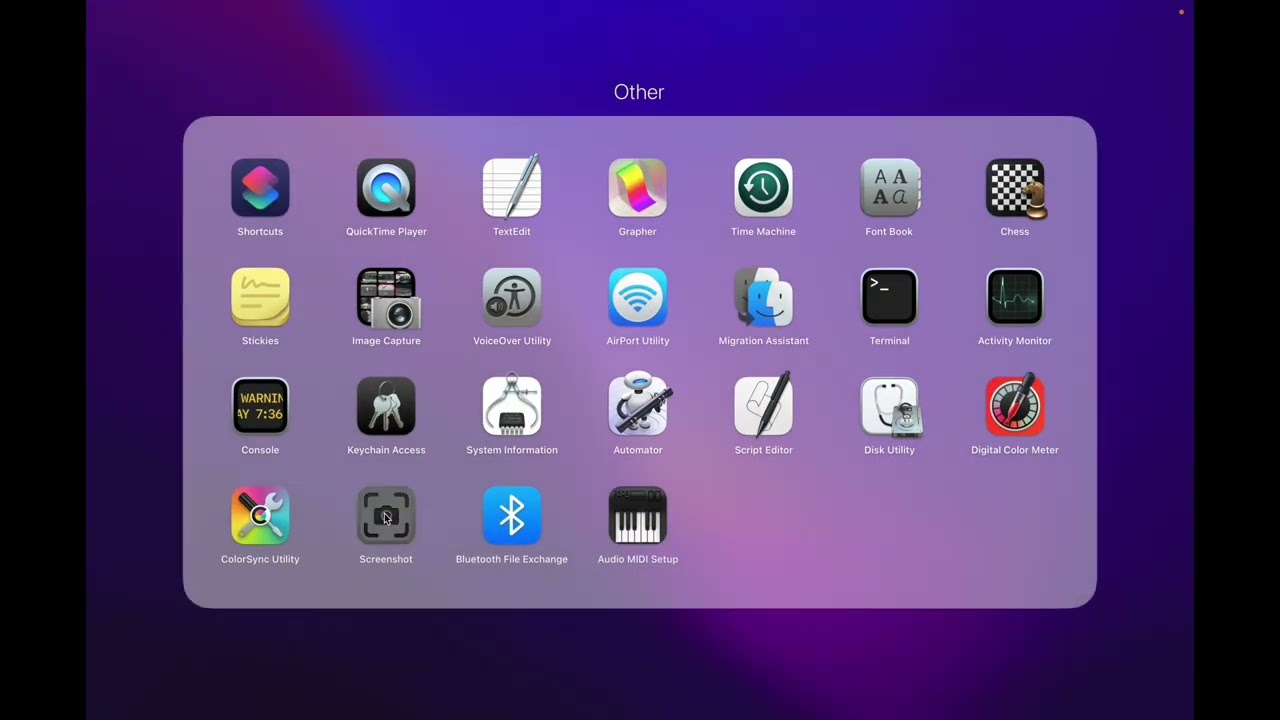Image resolution: width=1280 pixels, height=720 pixels.
Task: Launch Migration Assistant
Action: pyautogui.click(x=763, y=297)
